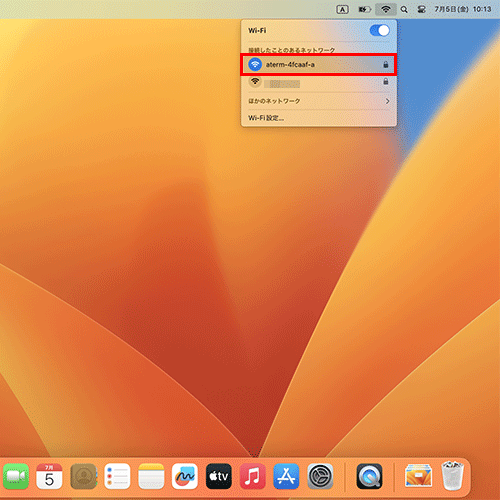Expand ほかのネットワーク list

click(x=318, y=101)
